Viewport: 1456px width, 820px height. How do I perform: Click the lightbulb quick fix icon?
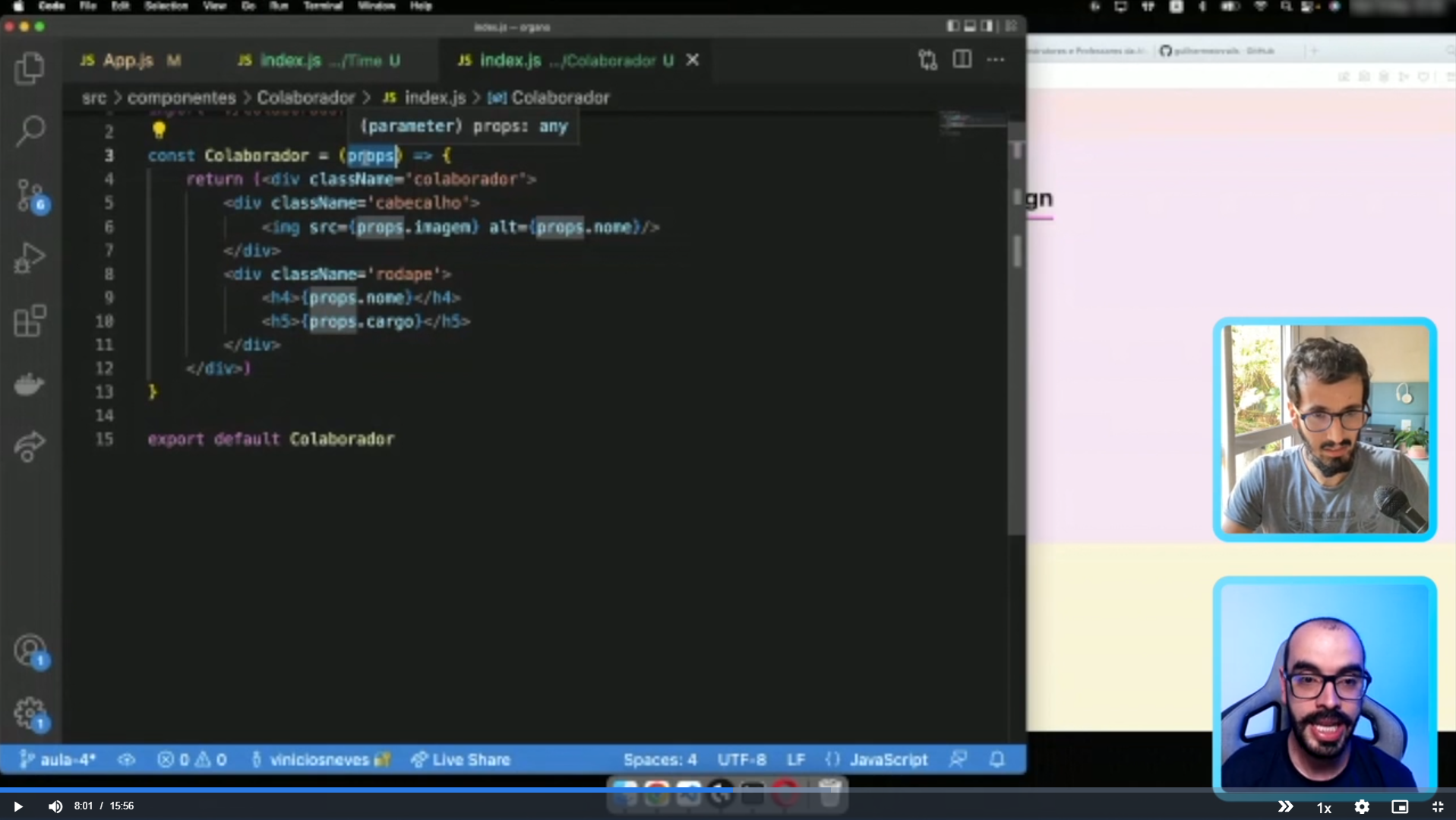click(158, 130)
